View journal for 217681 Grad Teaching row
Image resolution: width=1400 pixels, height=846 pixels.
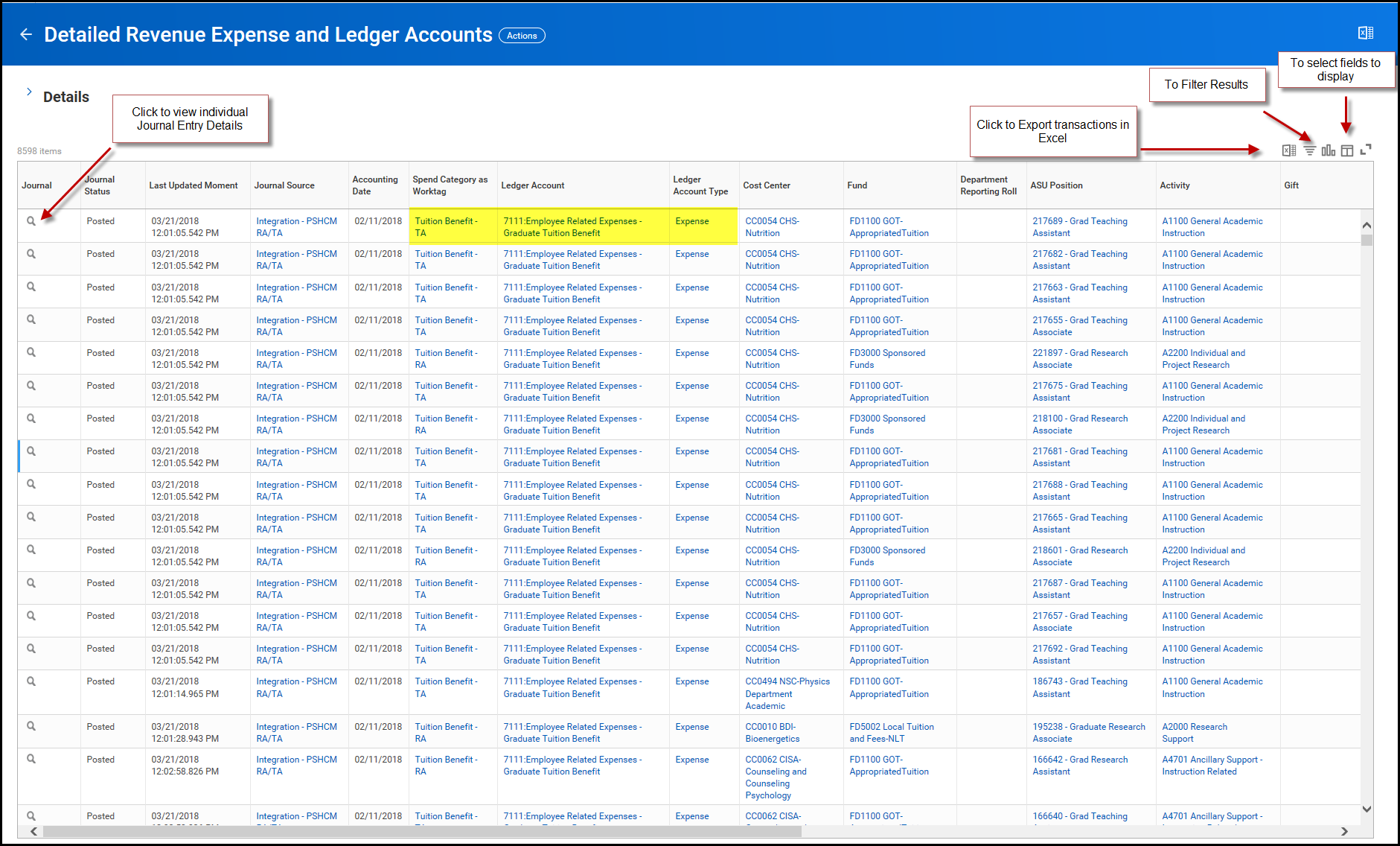coord(31,451)
